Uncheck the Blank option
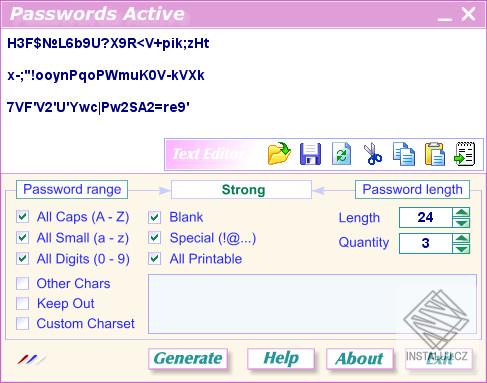The image size is (487, 383). [155, 217]
